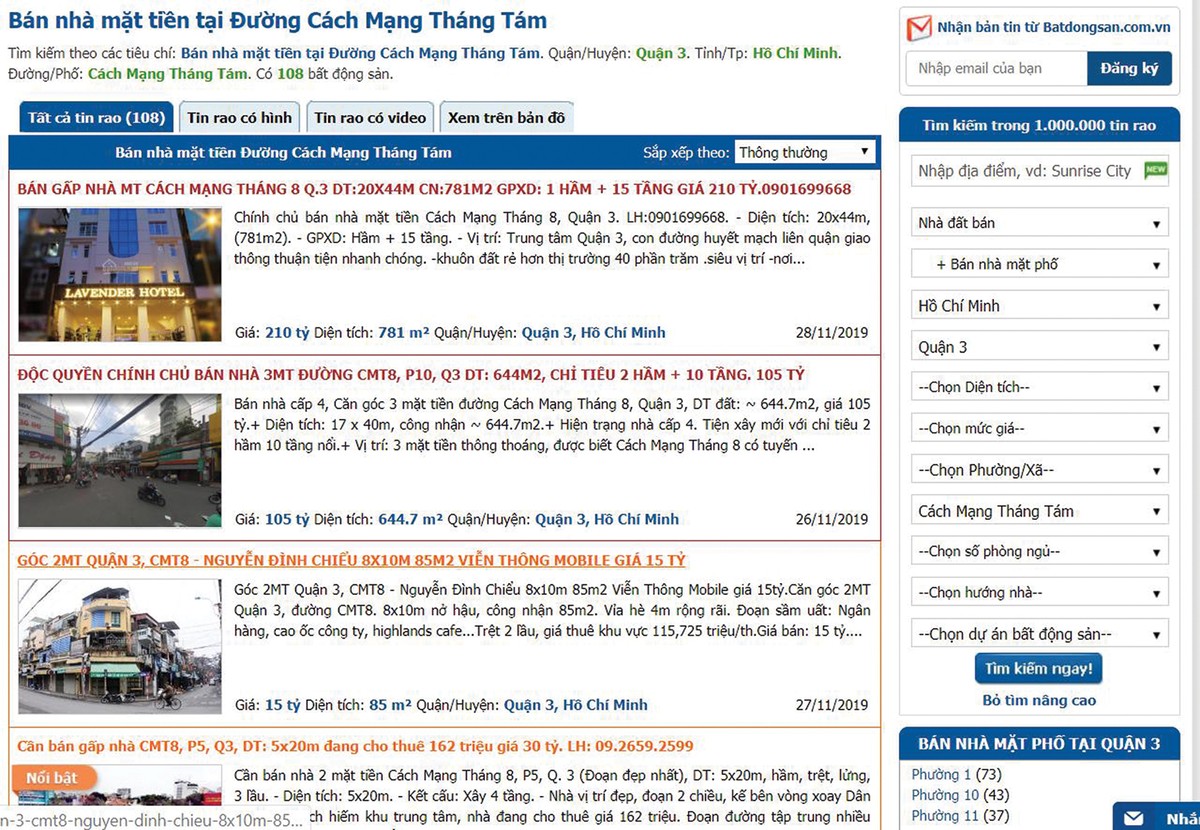Open the Lavender Hotel listing thumbnail
The width and height of the screenshot is (1200, 830).
pos(119,275)
